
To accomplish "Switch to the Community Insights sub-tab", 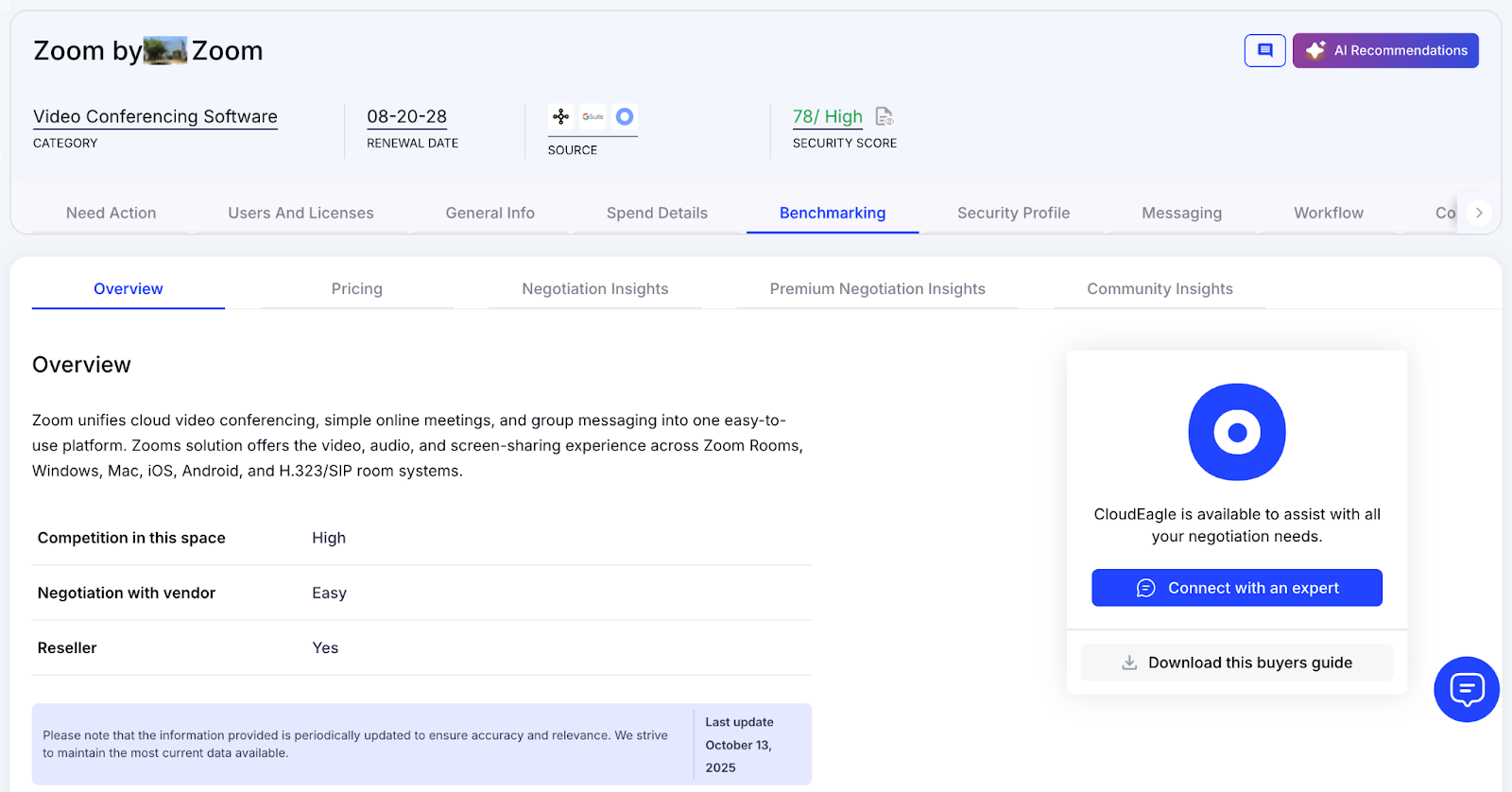I will [x=1160, y=288].
